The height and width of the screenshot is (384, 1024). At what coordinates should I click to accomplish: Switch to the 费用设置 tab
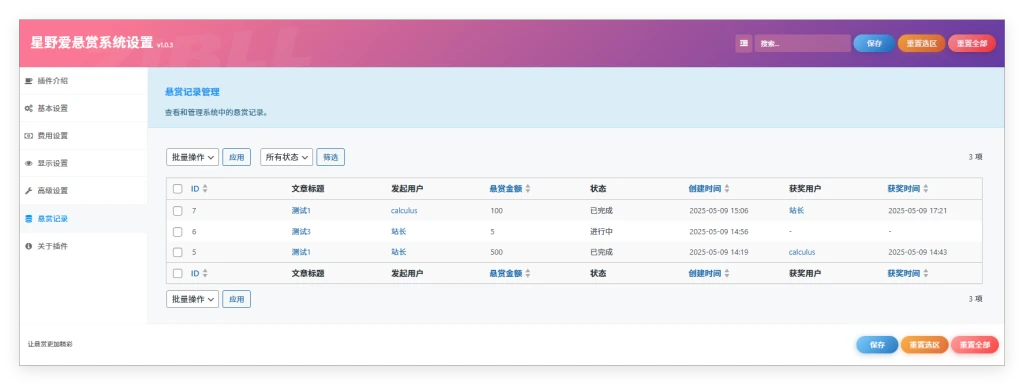(x=84, y=136)
